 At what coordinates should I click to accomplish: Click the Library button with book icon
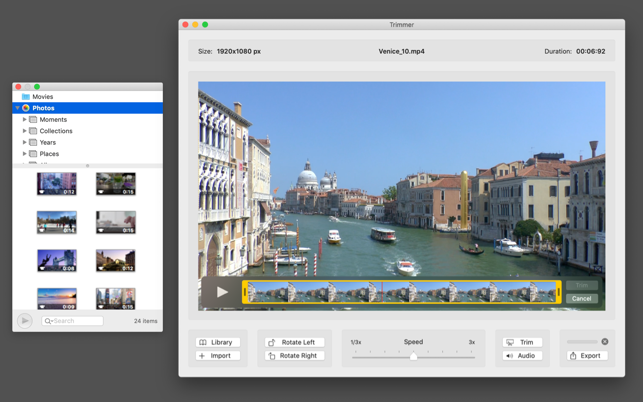pyautogui.click(x=217, y=342)
